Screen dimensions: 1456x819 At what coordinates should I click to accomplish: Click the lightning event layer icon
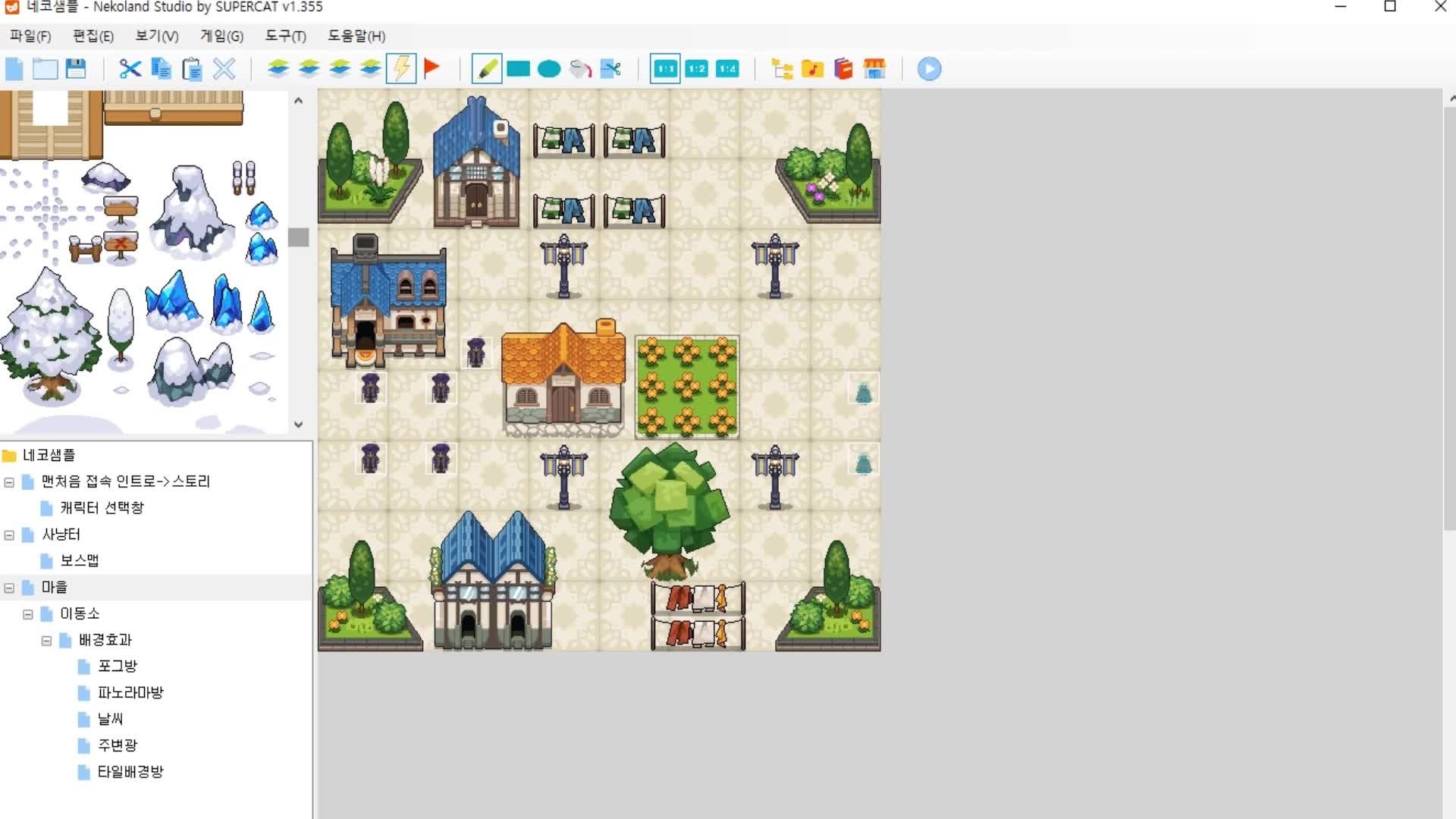pyautogui.click(x=401, y=69)
